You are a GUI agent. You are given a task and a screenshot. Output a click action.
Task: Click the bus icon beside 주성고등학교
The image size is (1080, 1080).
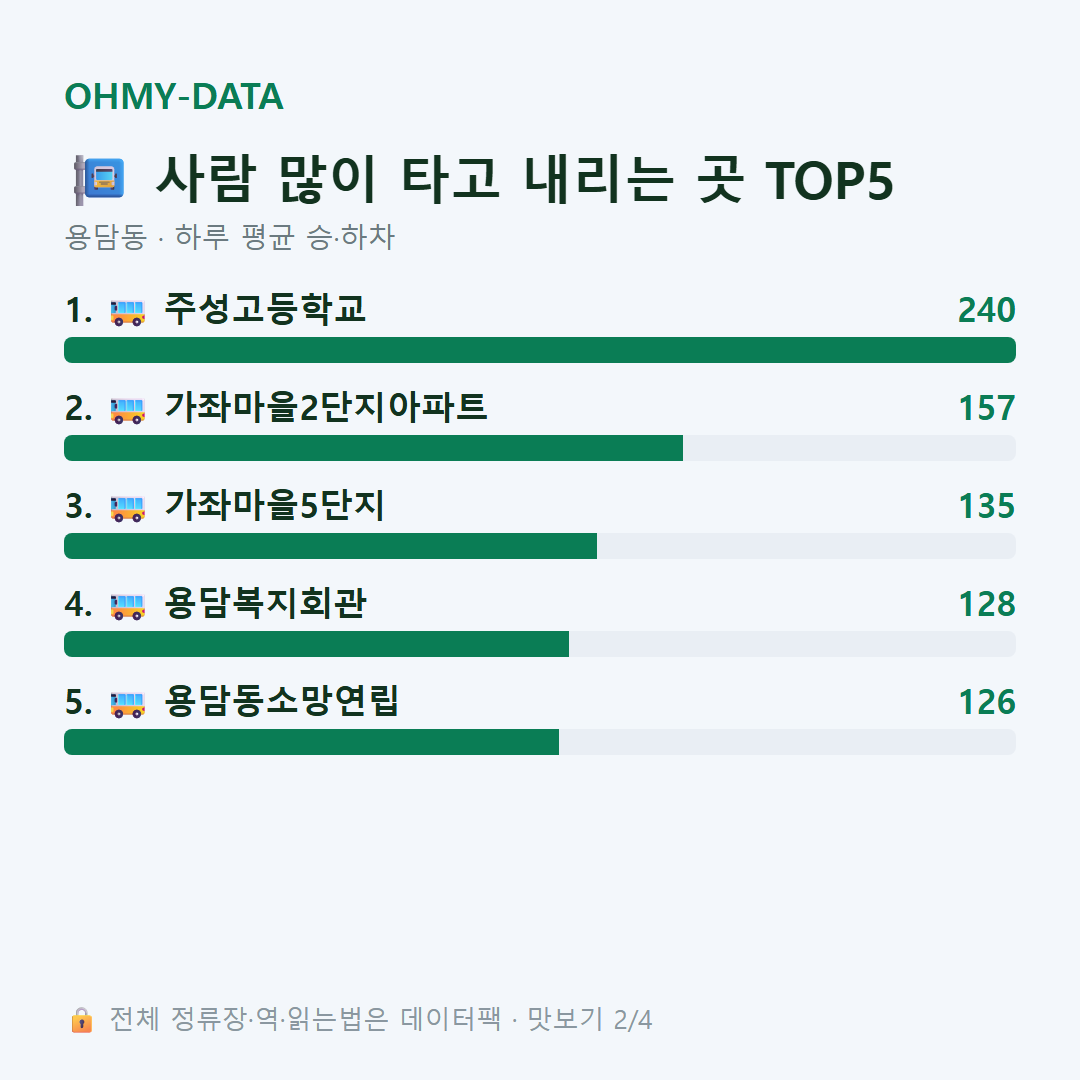[x=128, y=312]
